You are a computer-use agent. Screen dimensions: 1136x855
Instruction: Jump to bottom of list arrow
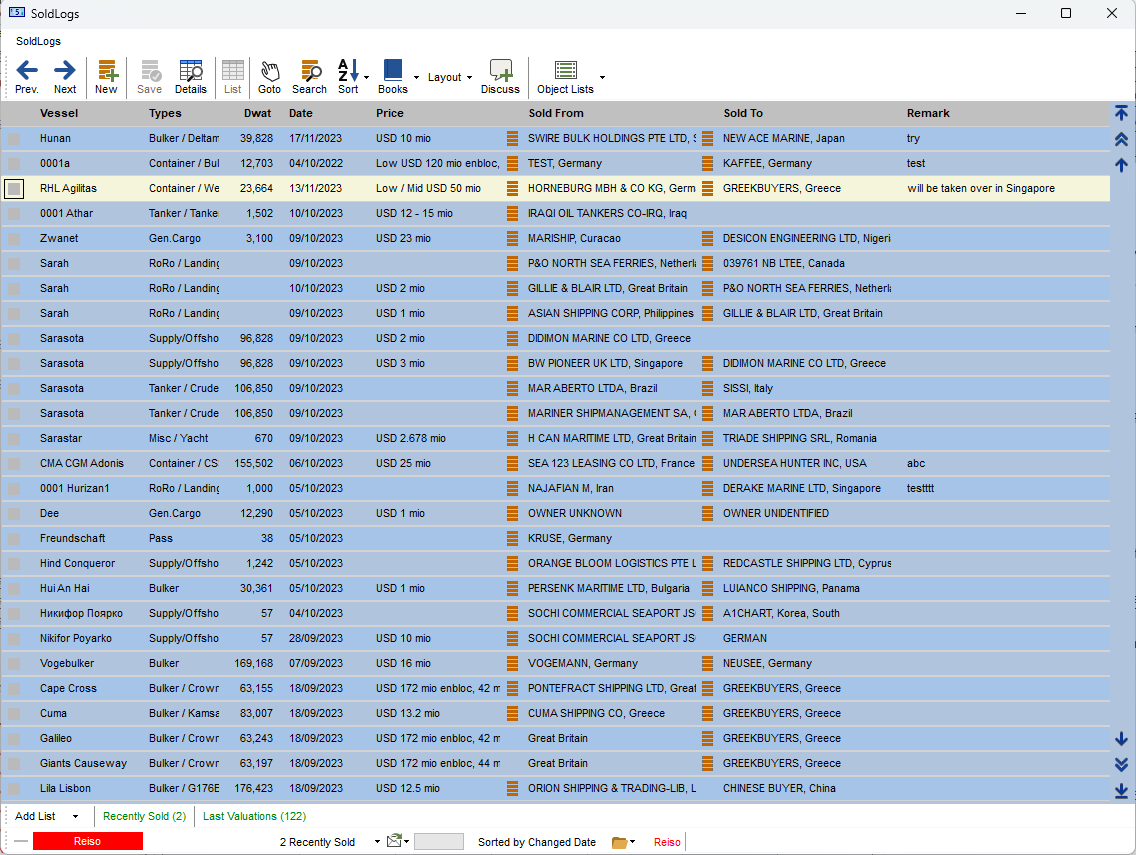coord(1122,791)
